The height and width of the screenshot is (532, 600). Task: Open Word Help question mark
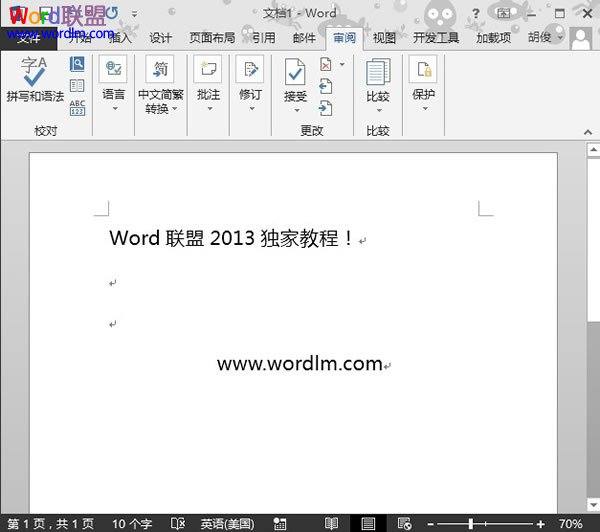(475, 14)
